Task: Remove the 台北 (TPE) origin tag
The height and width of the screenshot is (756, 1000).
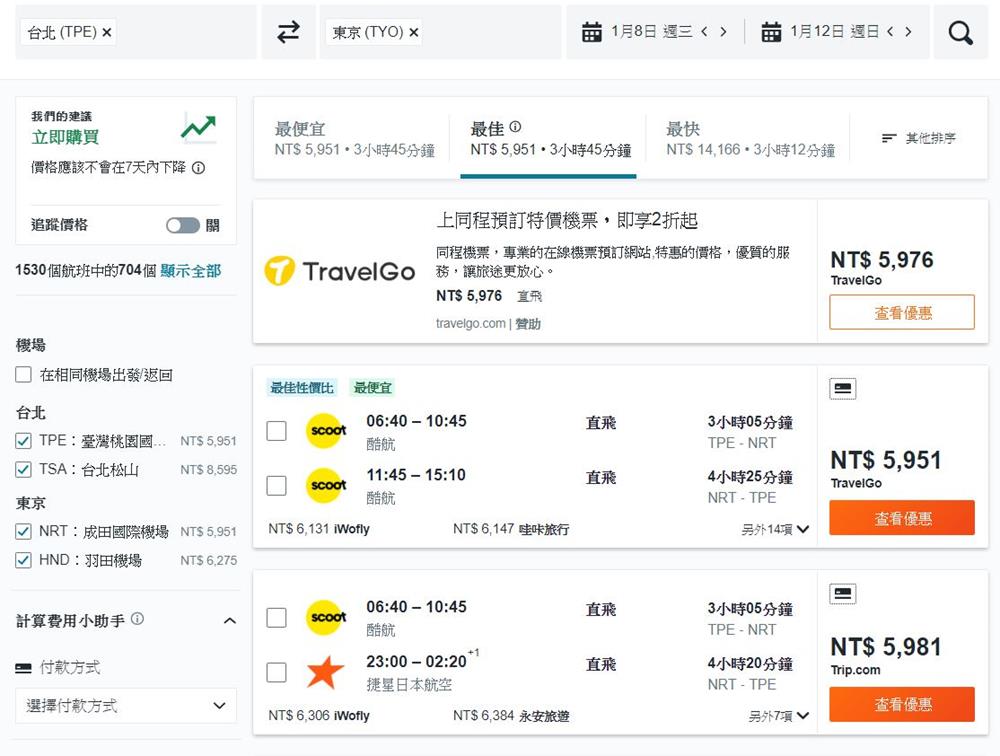Action: coord(107,33)
